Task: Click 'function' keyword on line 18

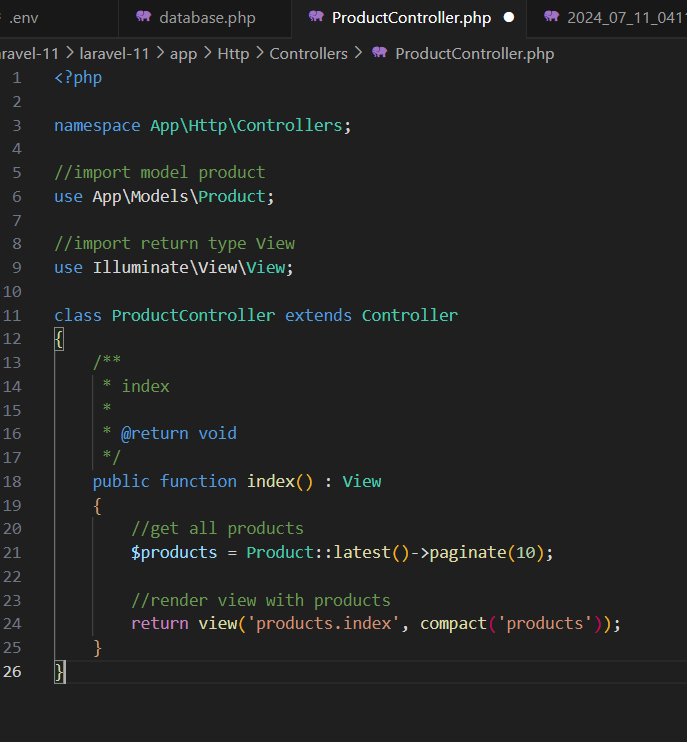Action: [198, 482]
